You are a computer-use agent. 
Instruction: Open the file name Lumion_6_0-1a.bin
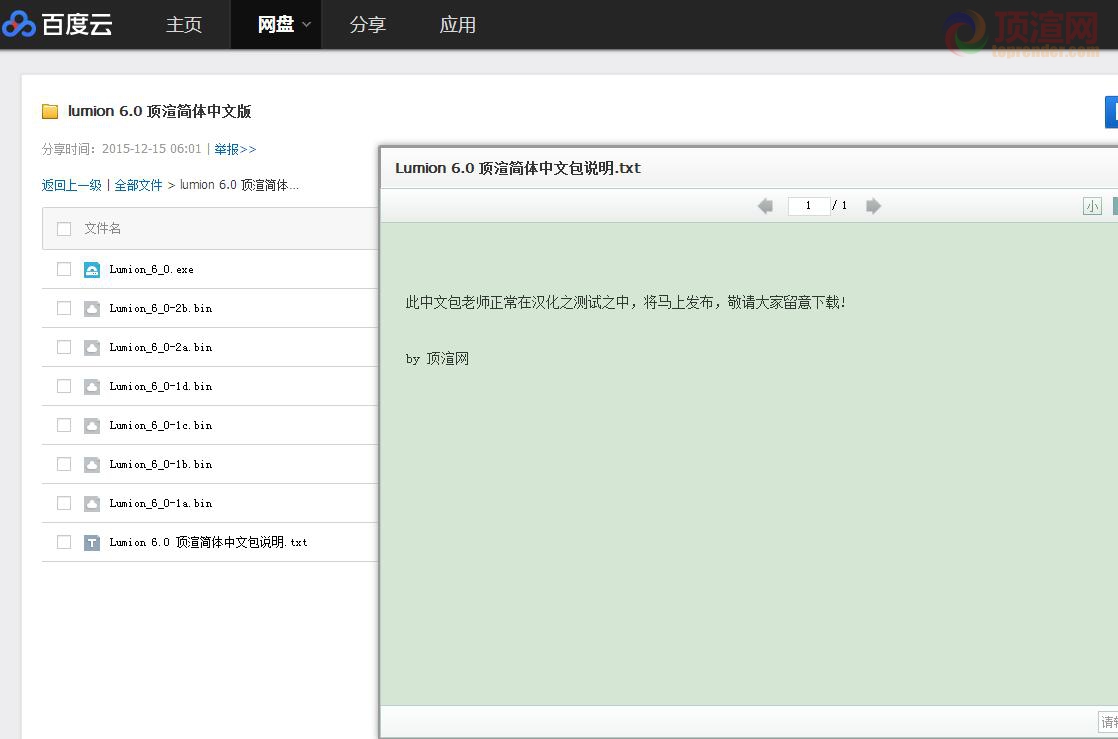point(160,503)
